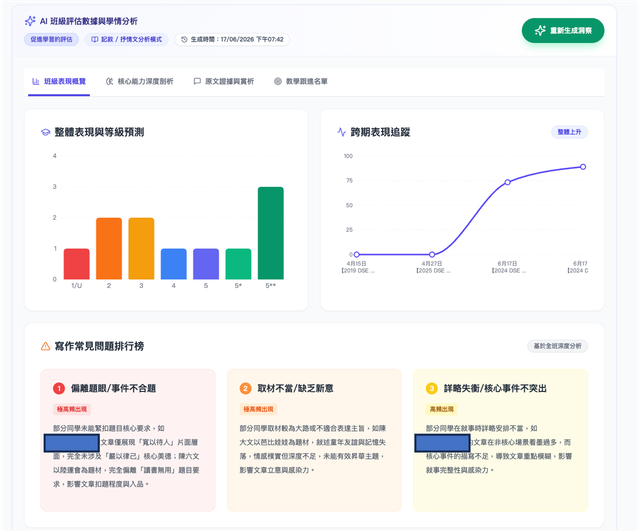Click the first 6月17日 data point near 75
Image resolution: width=640 pixels, height=531 pixels.
pos(507,182)
